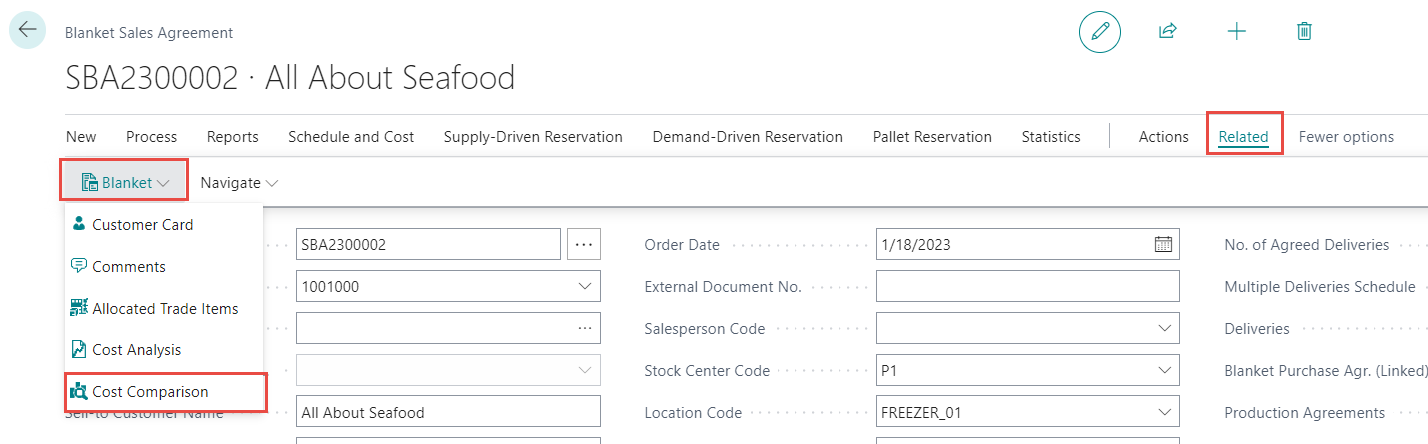Open Allocated Trade Items entry
The image size is (1428, 444).
coord(164,309)
